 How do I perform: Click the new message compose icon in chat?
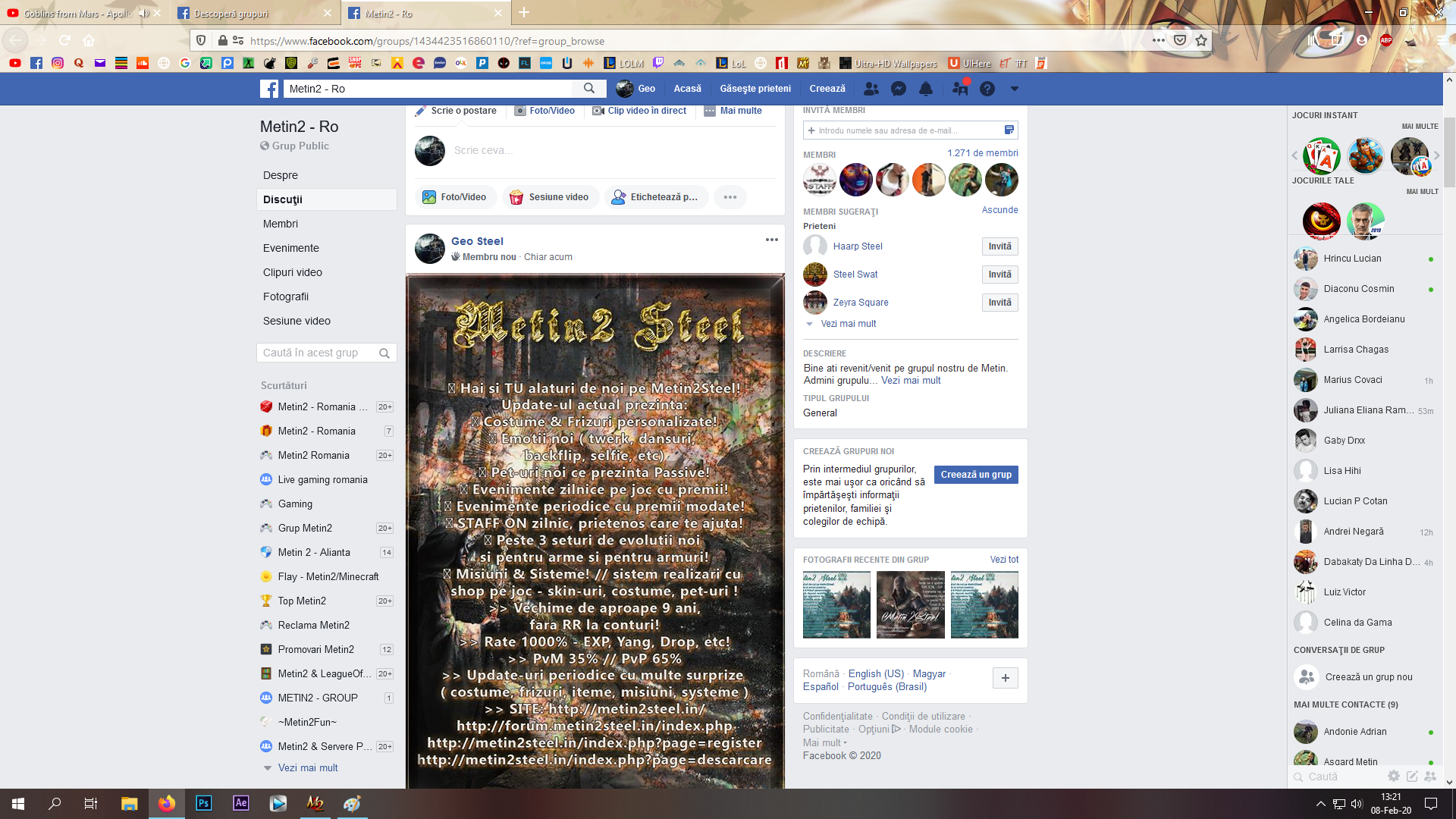click(1412, 776)
